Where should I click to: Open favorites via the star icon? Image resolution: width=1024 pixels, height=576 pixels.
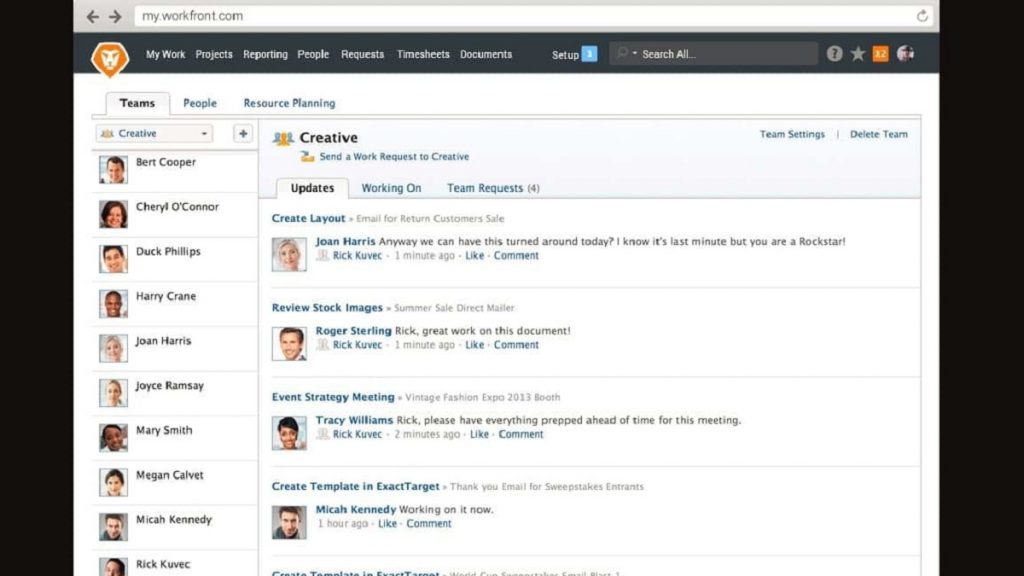859,53
